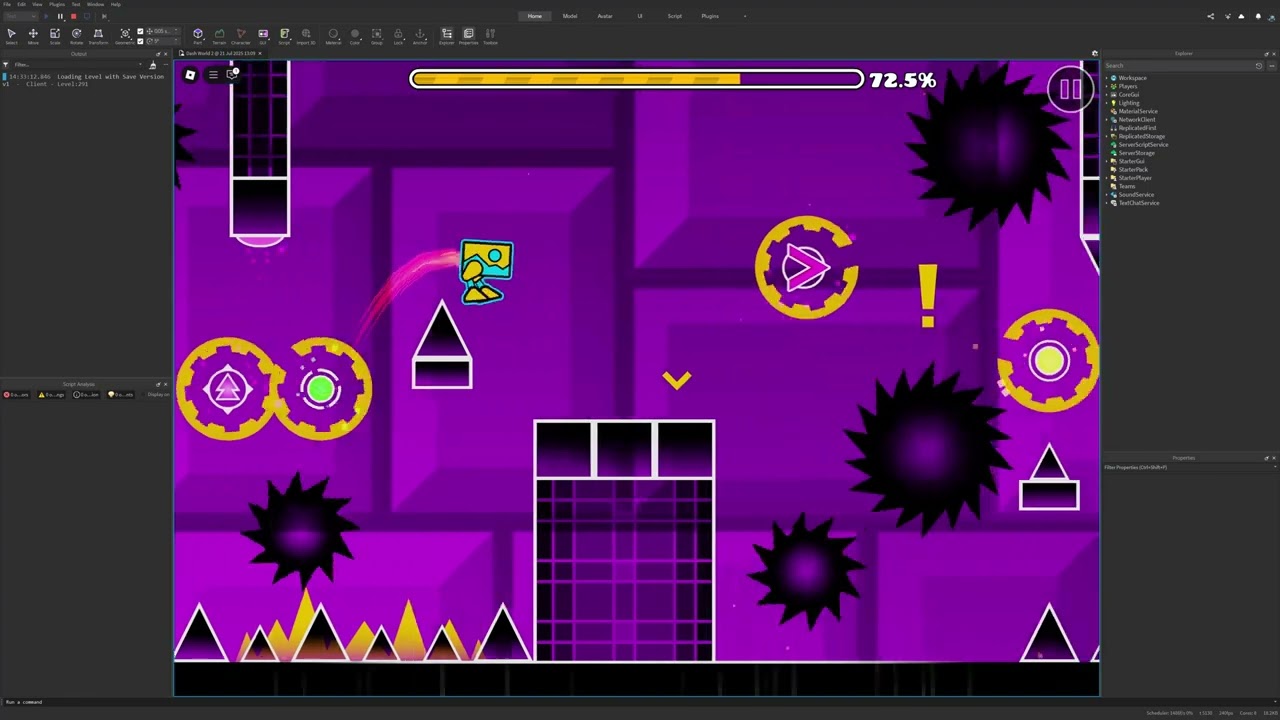Screen dimensions: 1280x720
Task: Open the Plugins menu
Action: [57, 4]
